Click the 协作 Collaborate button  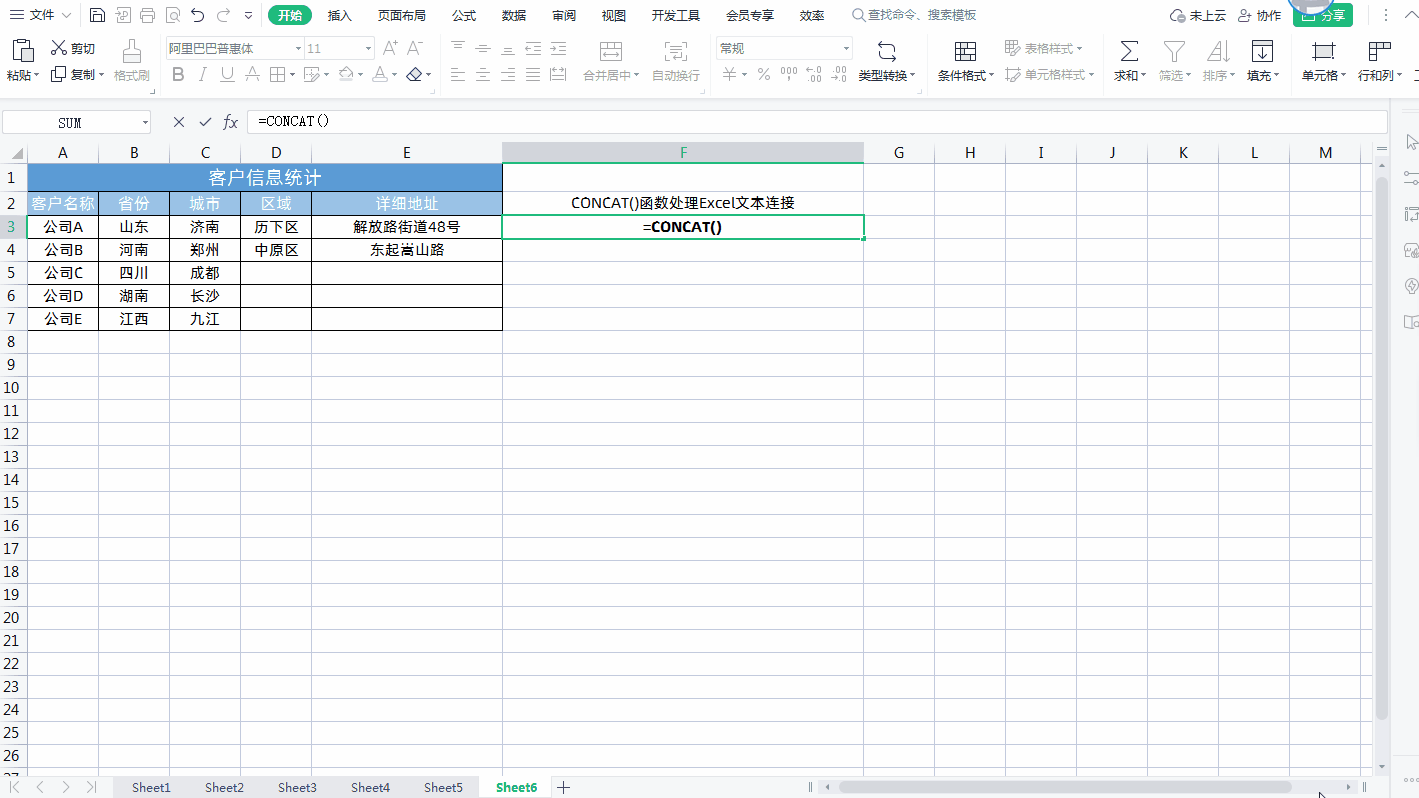click(1259, 15)
